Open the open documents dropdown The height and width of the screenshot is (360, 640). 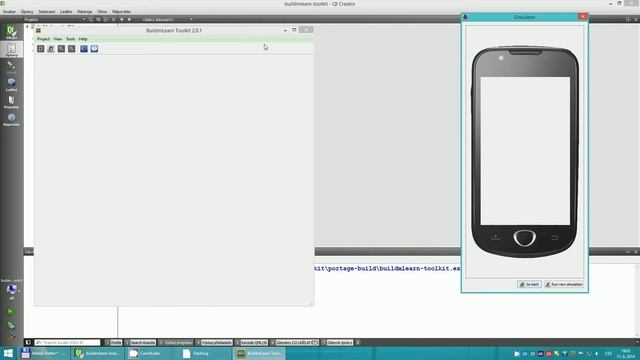pos(167,19)
